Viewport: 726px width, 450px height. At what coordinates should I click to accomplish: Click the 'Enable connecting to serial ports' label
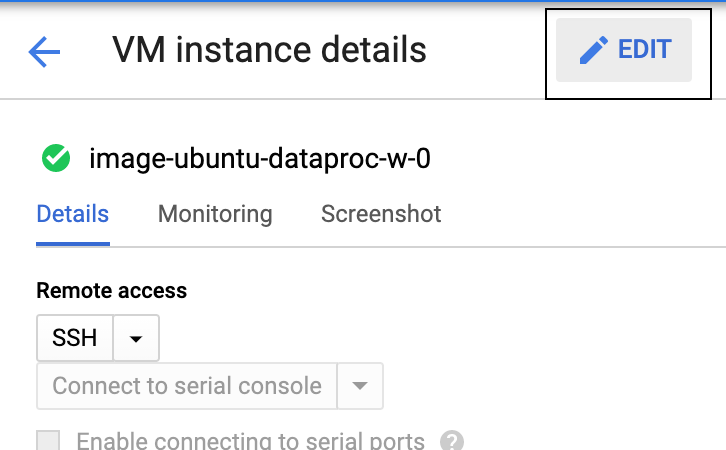pyautogui.click(x=250, y=441)
